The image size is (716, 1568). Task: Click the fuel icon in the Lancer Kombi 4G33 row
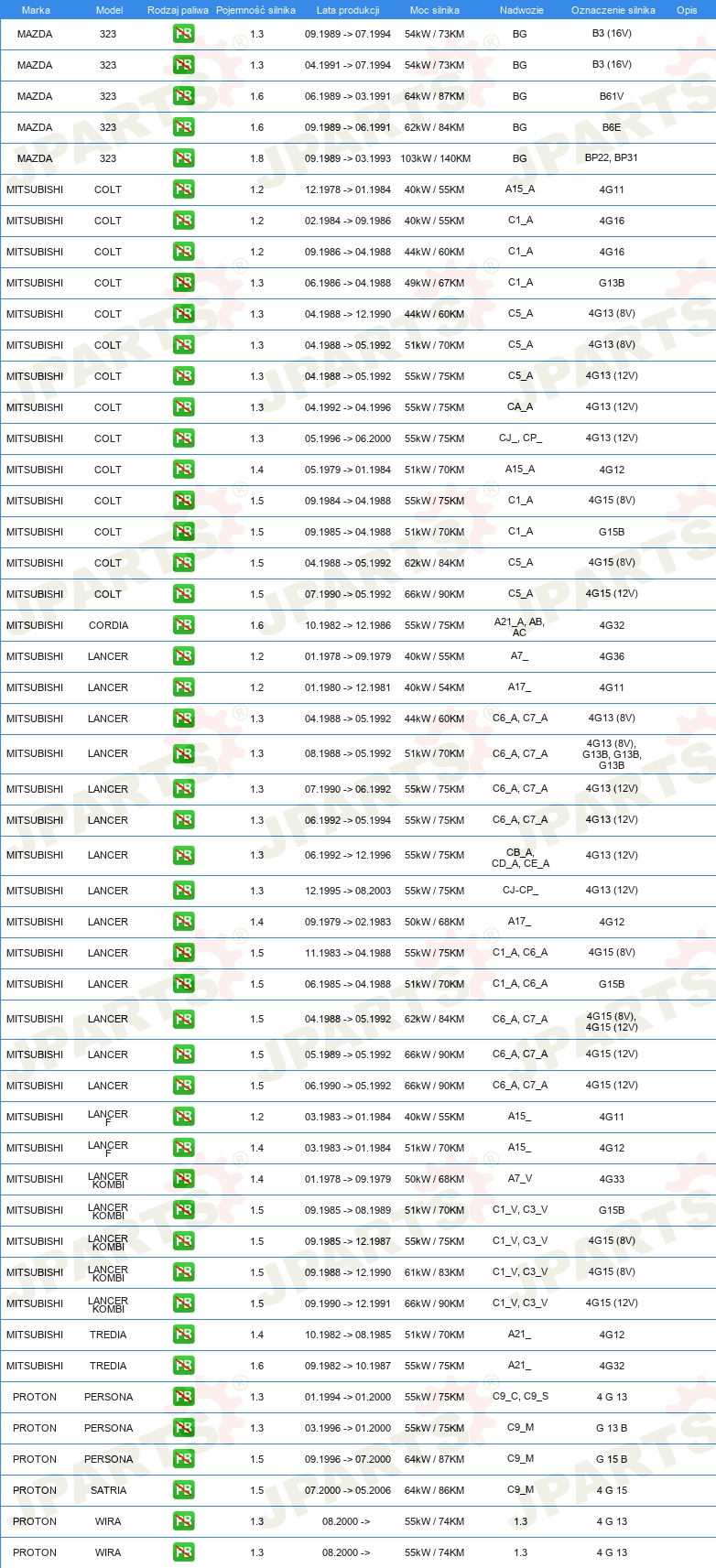click(184, 1179)
